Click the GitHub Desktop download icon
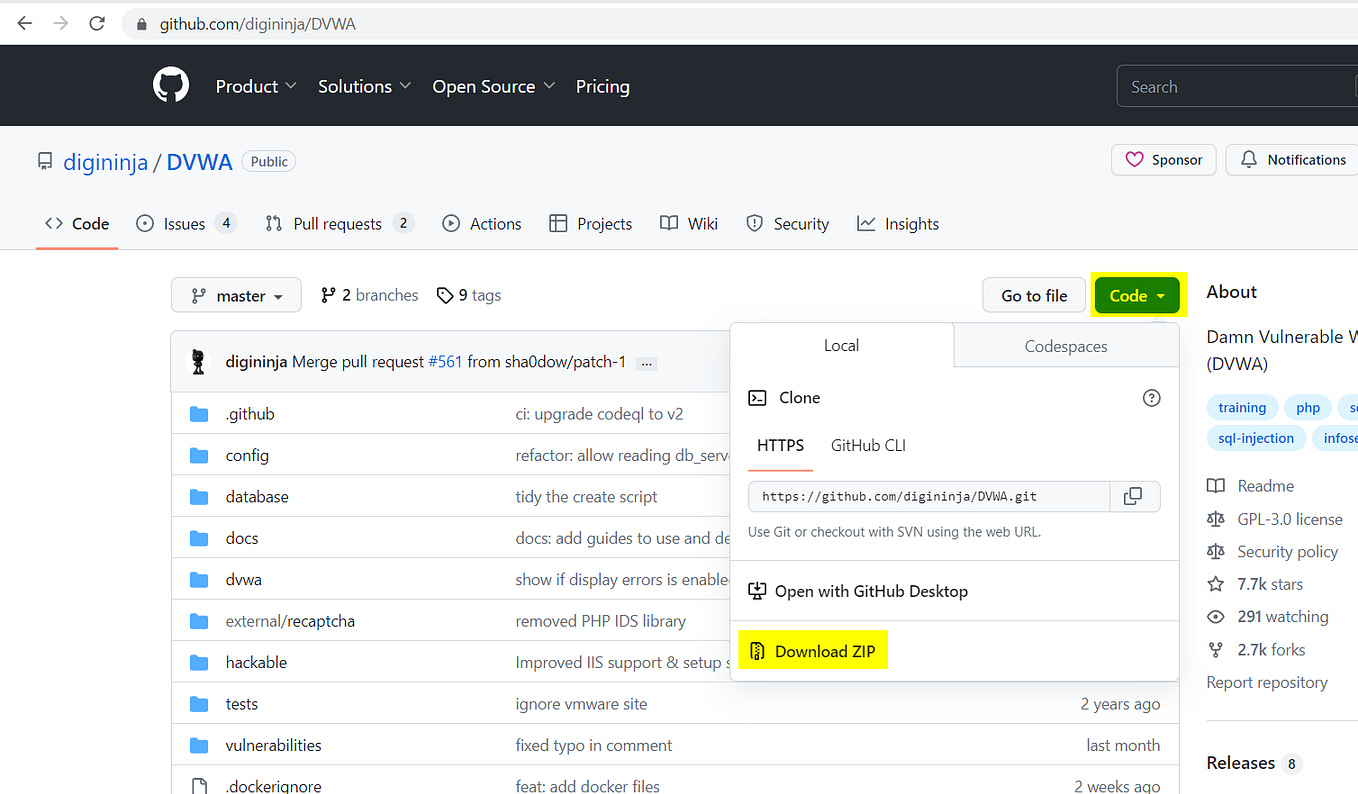This screenshot has width=1358, height=794. pyautogui.click(x=757, y=591)
